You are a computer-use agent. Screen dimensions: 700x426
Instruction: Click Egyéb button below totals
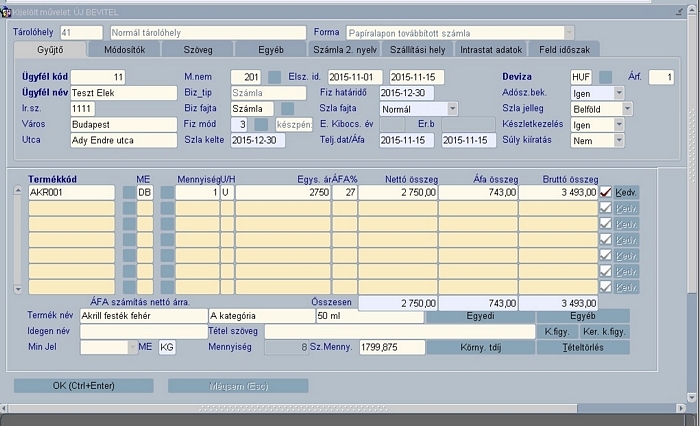click(x=583, y=316)
